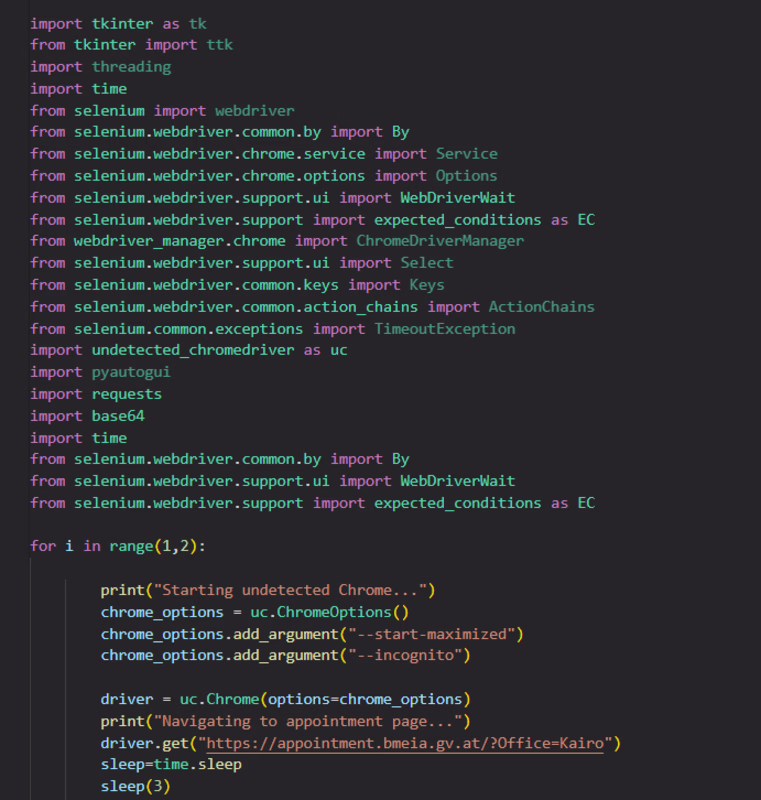
Task: Click the "Starting undetected Chrome..." string
Action: pyautogui.click(x=290, y=590)
